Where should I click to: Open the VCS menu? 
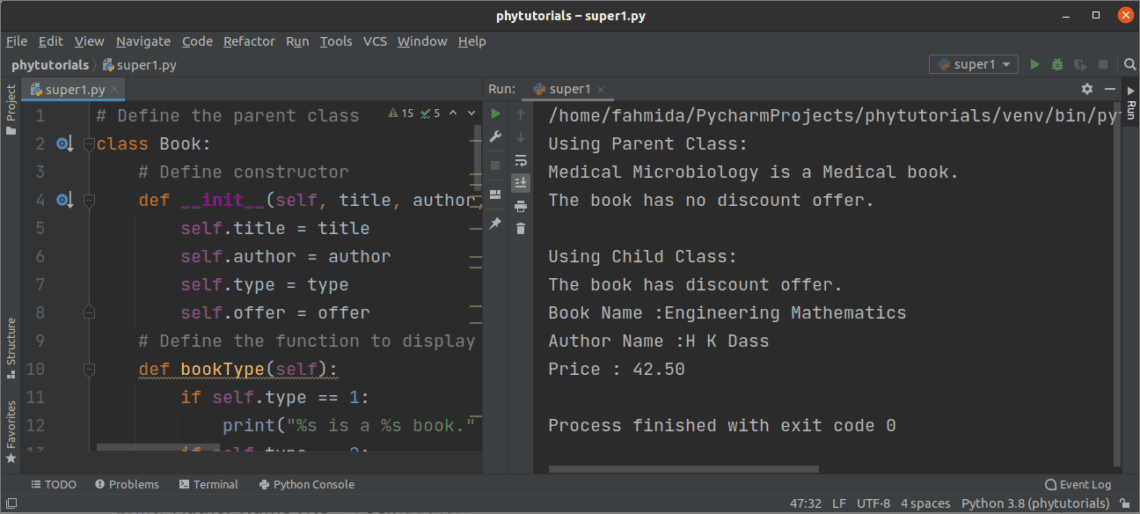click(x=375, y=41)
